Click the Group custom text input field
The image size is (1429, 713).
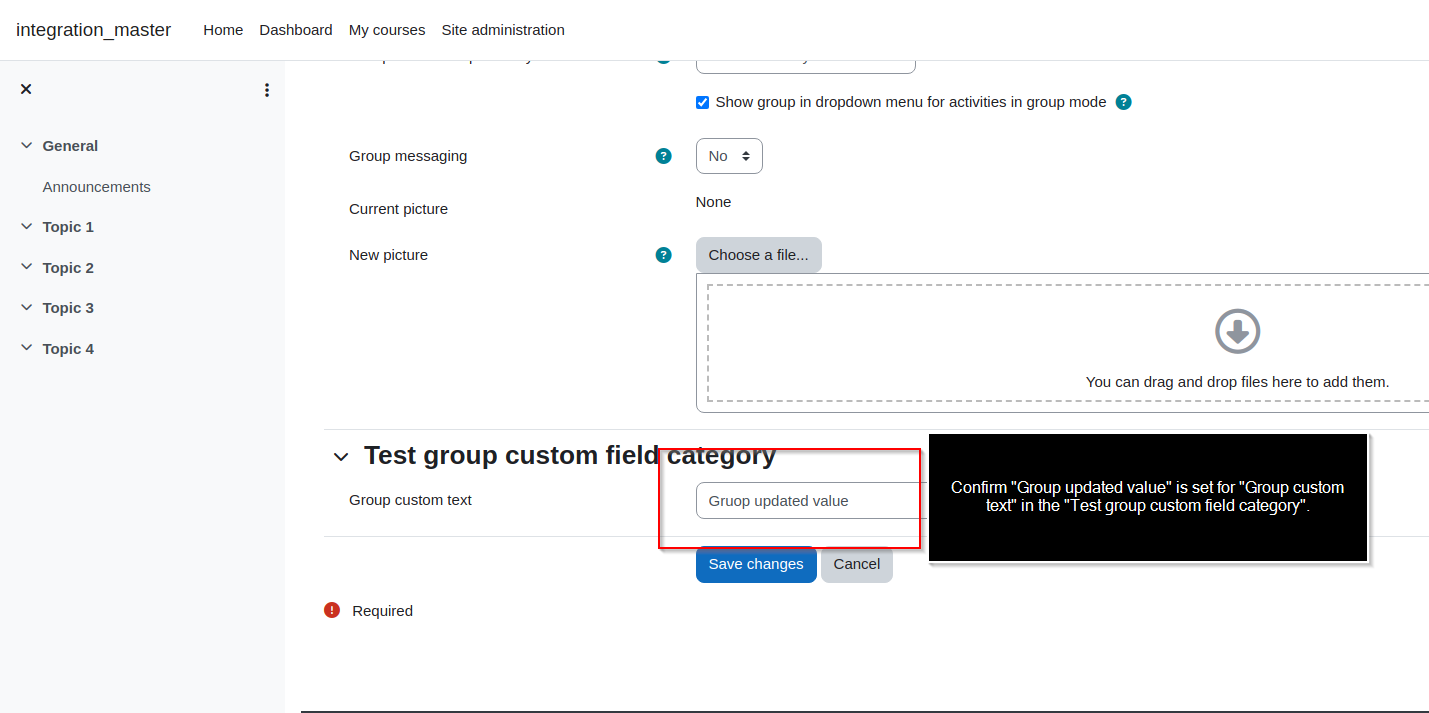click(x=812, y=501)
